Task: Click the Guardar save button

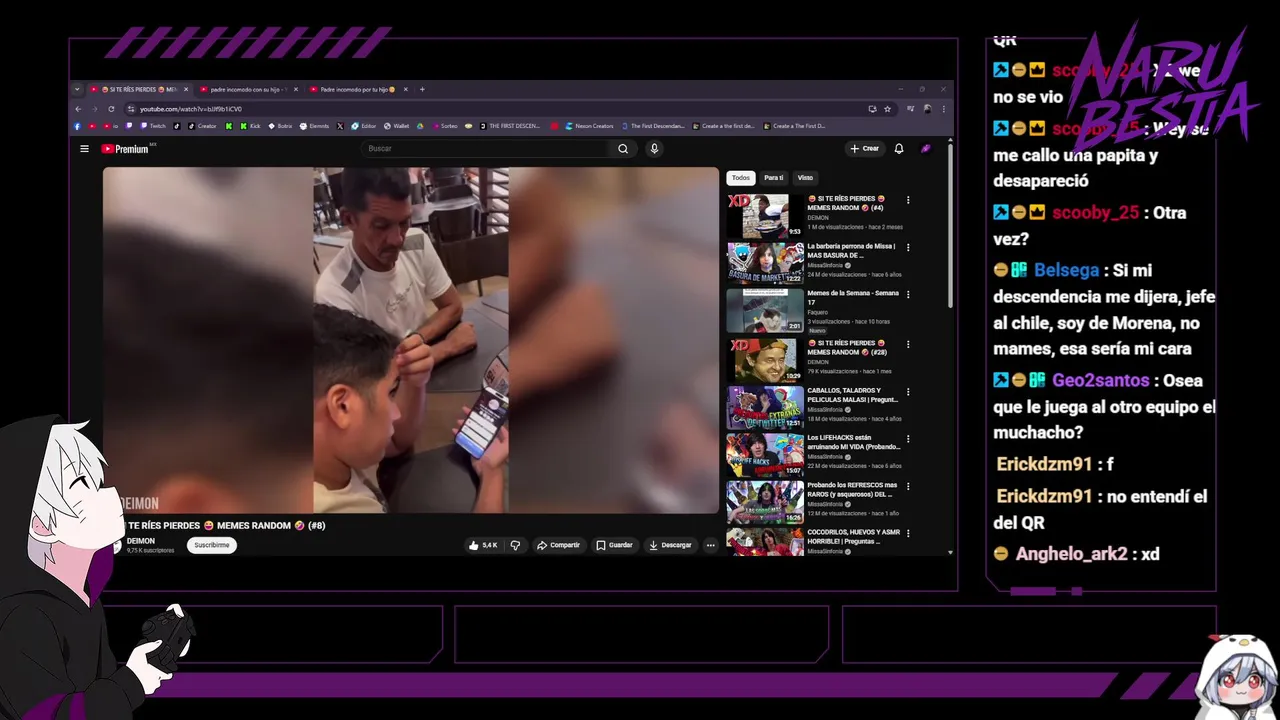Action: (x=614, y=545)
